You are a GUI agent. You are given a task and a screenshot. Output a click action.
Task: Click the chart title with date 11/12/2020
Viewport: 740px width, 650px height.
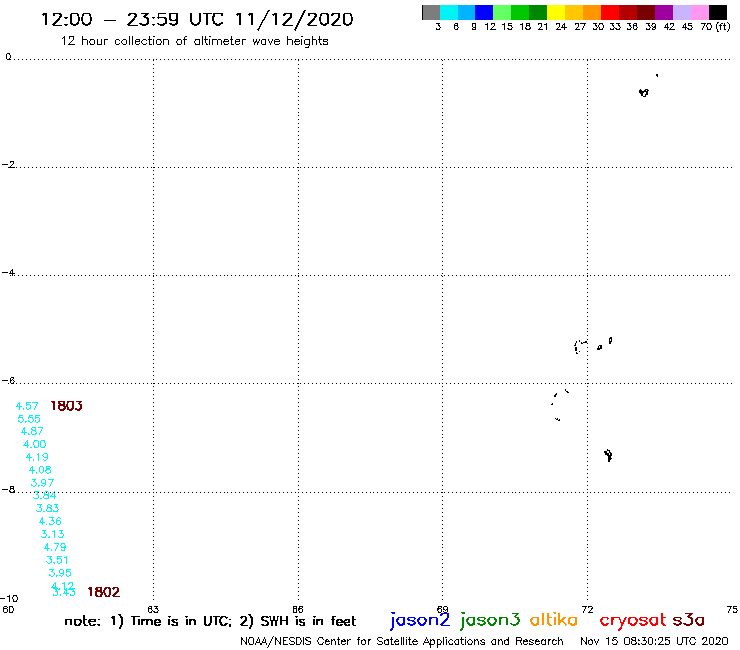197,19
